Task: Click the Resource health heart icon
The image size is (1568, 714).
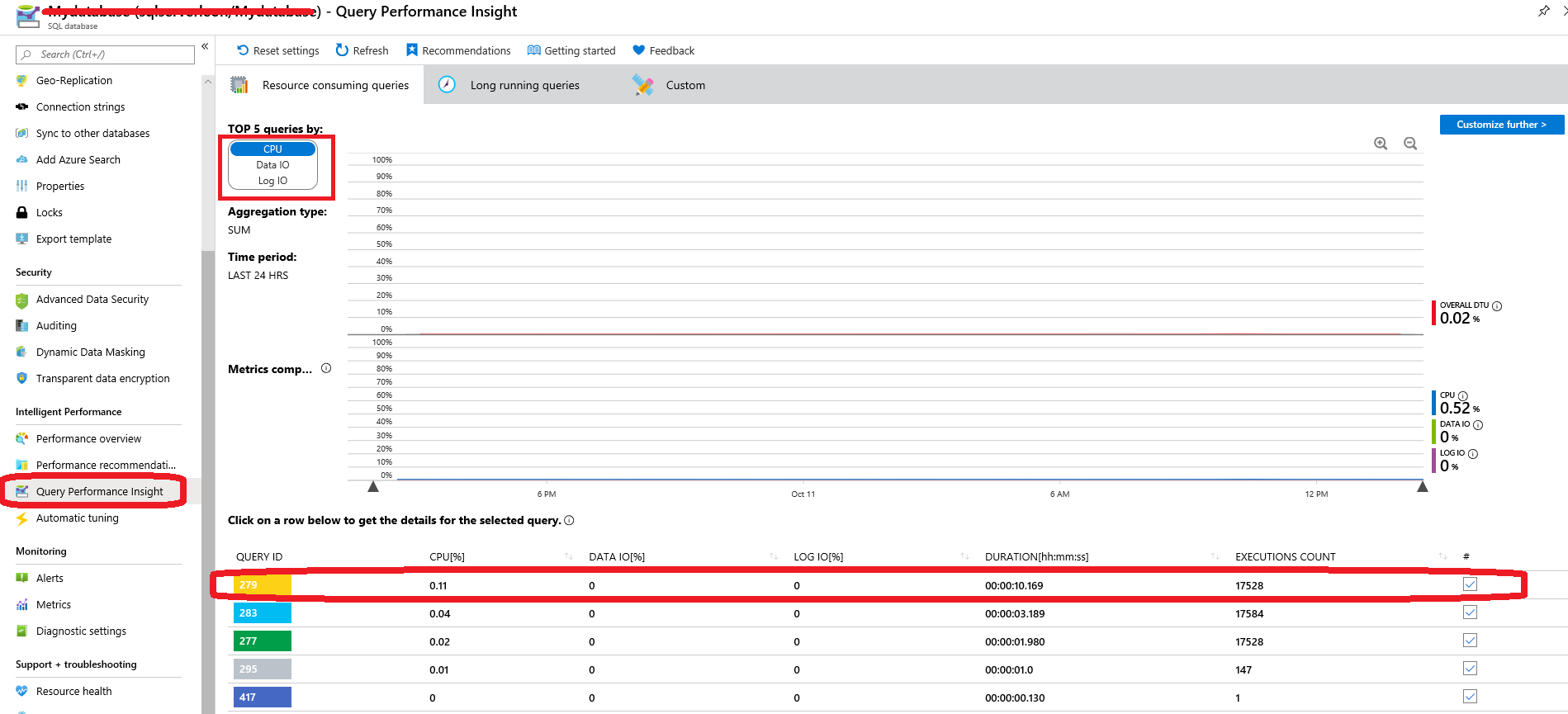Action: (22, 691)
